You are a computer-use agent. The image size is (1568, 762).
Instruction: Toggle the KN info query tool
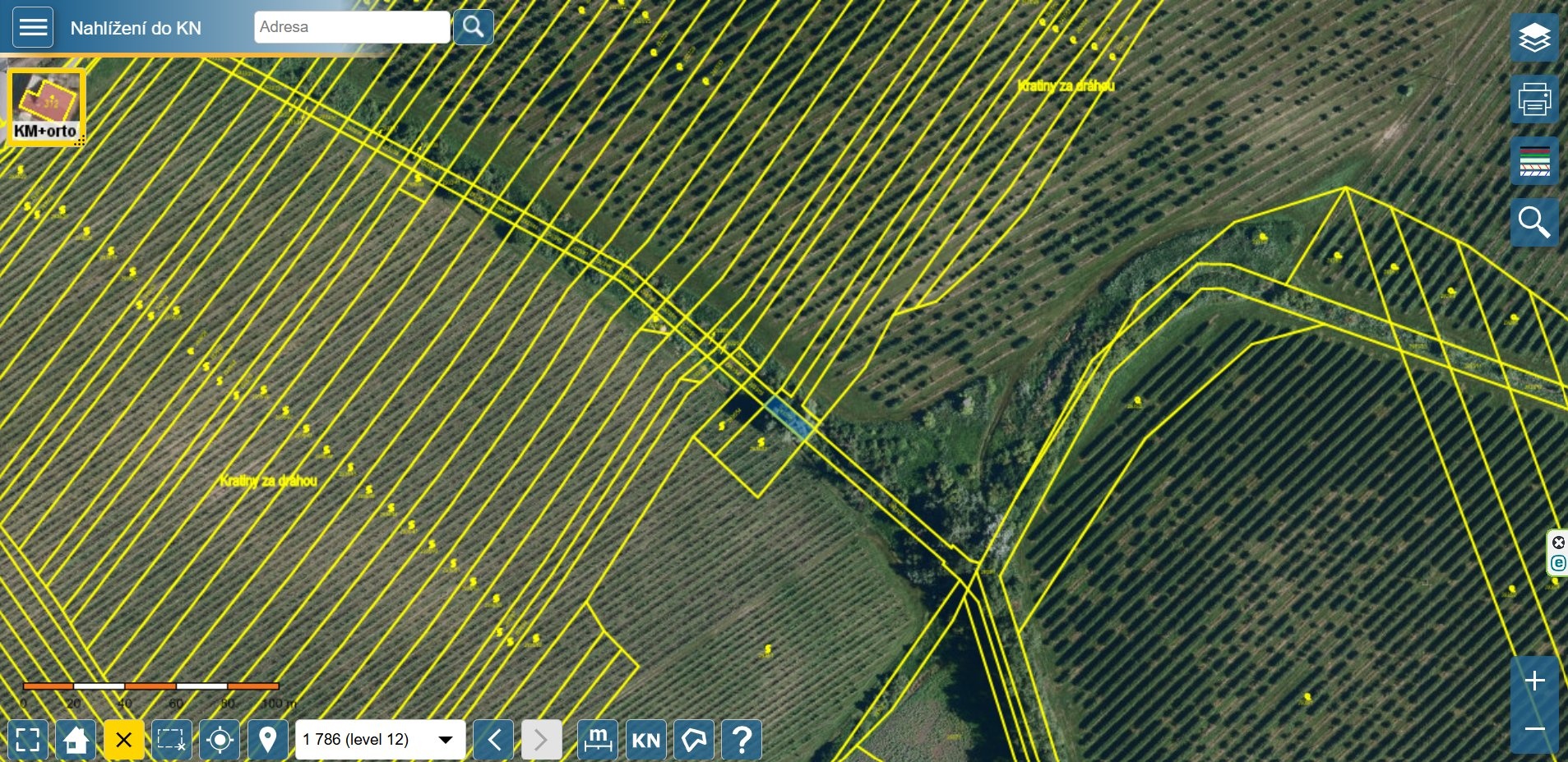[645, 740]
